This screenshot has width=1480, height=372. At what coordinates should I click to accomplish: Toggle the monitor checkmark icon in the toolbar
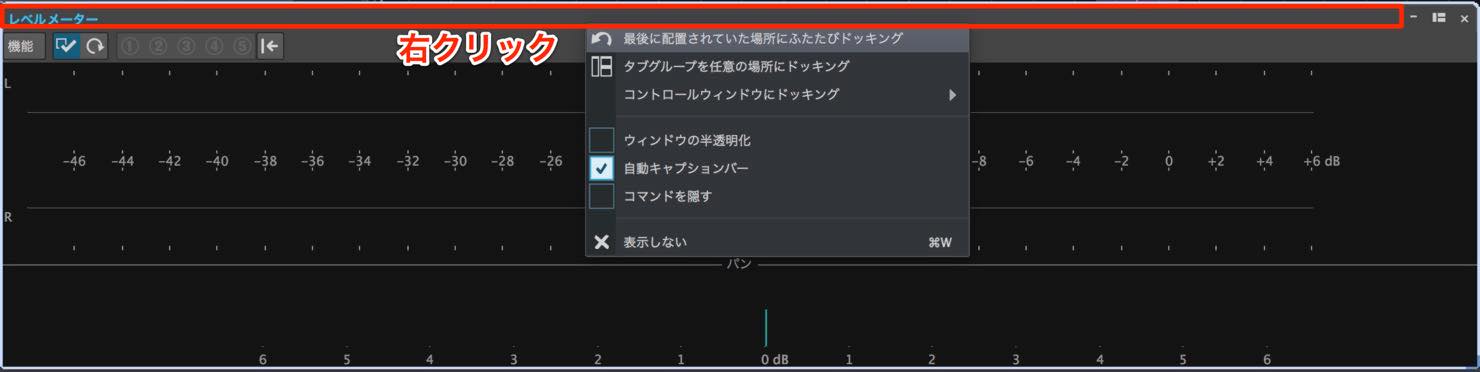point(67,46)
